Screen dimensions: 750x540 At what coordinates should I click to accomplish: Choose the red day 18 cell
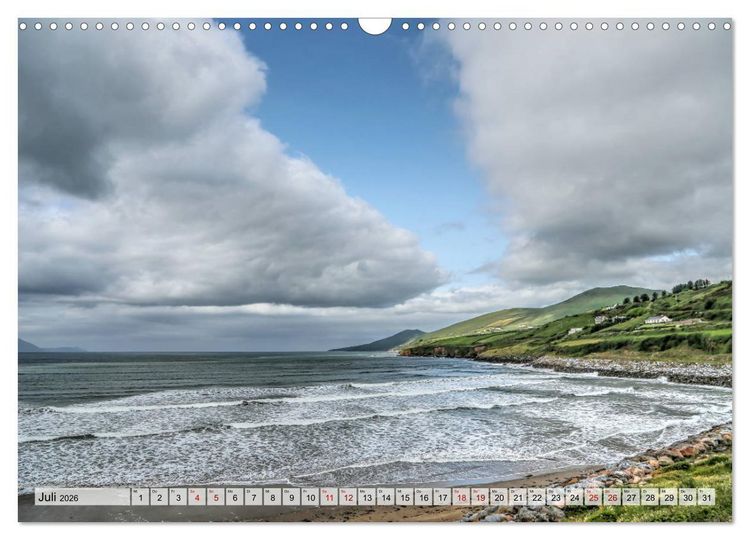[x=462, y=496]
